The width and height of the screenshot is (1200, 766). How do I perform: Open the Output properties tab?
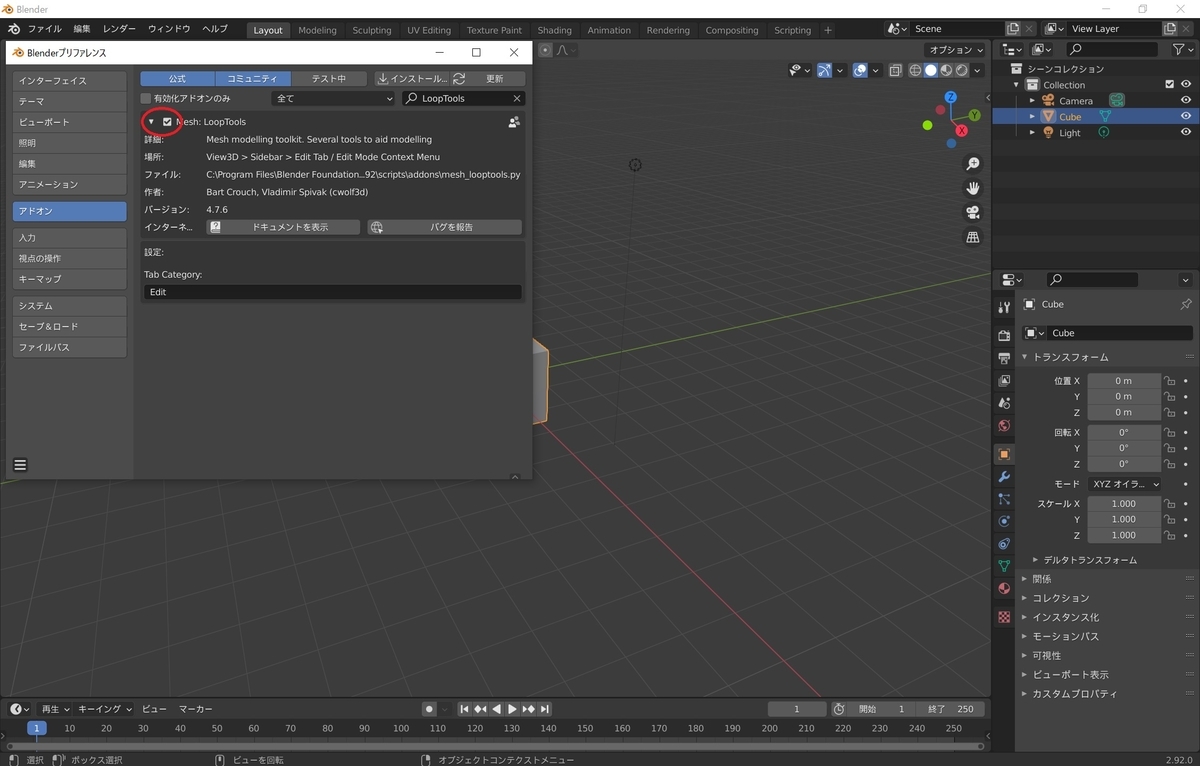click(x=1004, y=357)
